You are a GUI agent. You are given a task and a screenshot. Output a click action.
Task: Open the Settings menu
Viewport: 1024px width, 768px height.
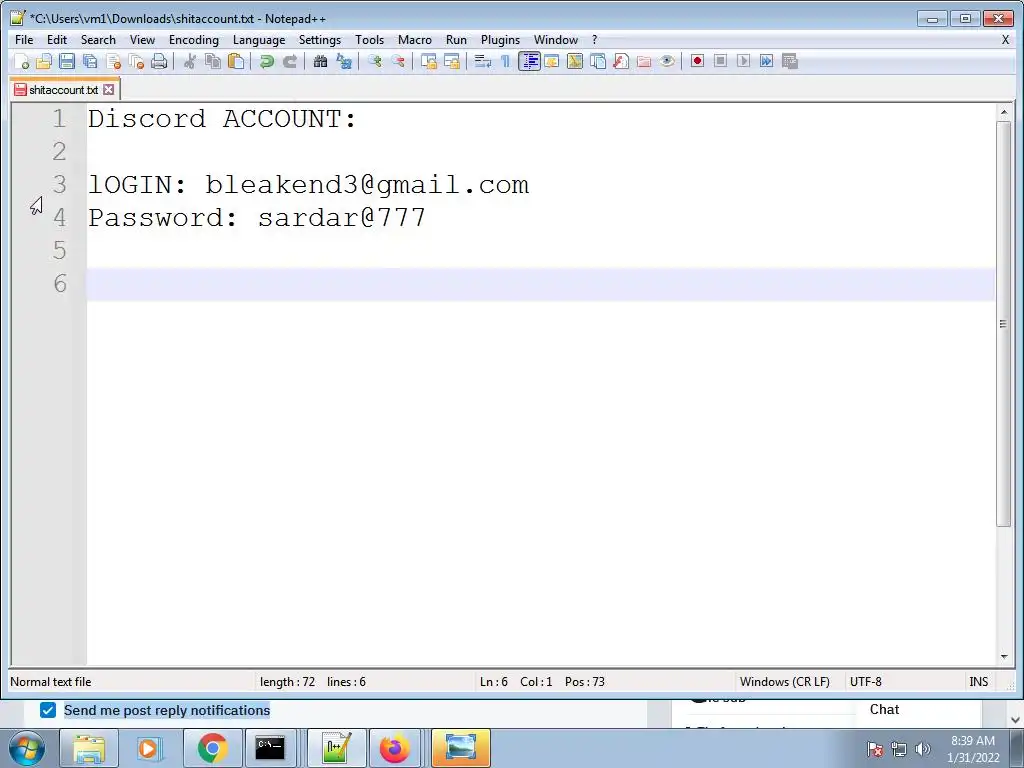[319, 40]
